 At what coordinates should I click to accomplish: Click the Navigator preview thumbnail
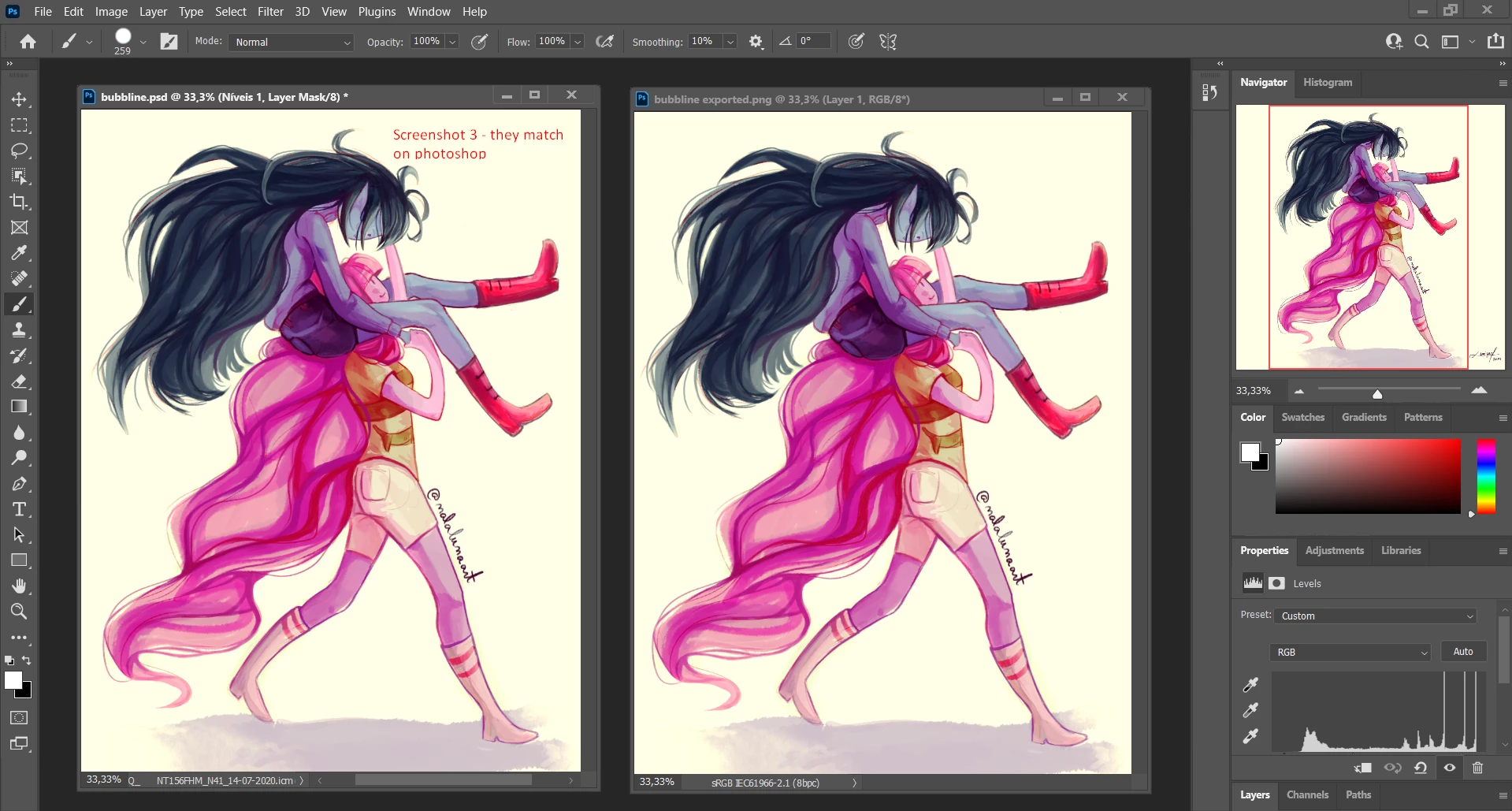point(1370,237)
